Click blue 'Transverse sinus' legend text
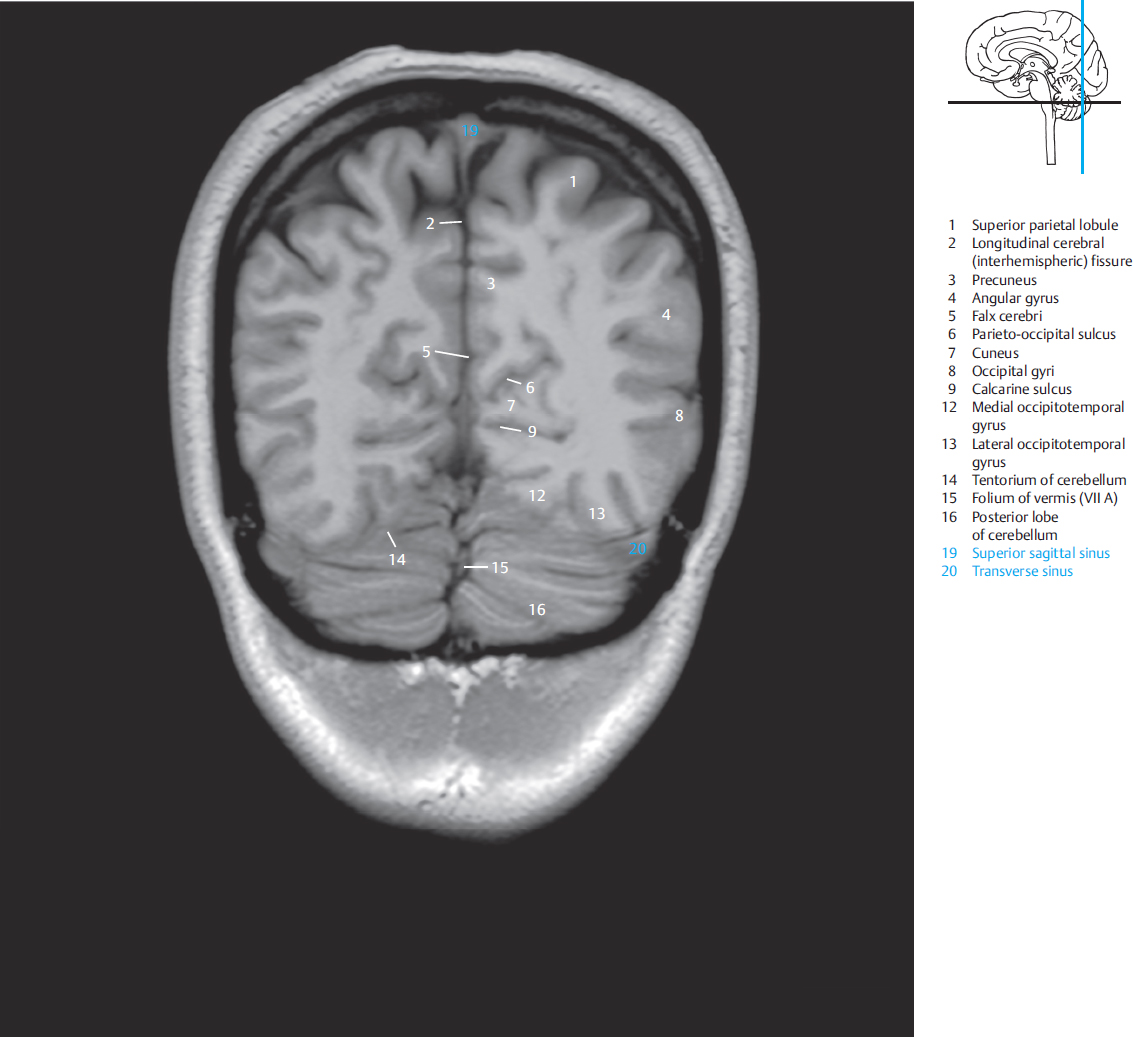The width and height of the screenshot is (1133, 1037). click(x=1021, y=571)
